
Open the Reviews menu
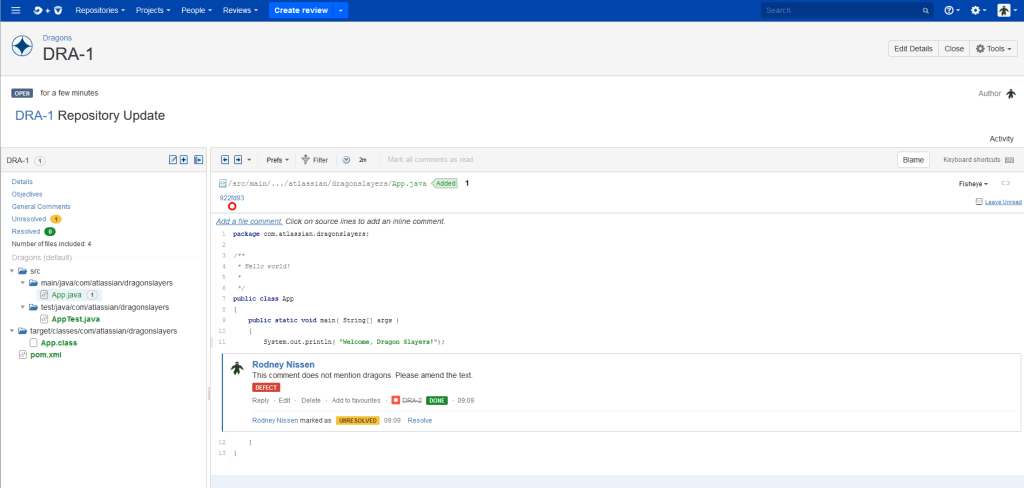tap(240, 10)
